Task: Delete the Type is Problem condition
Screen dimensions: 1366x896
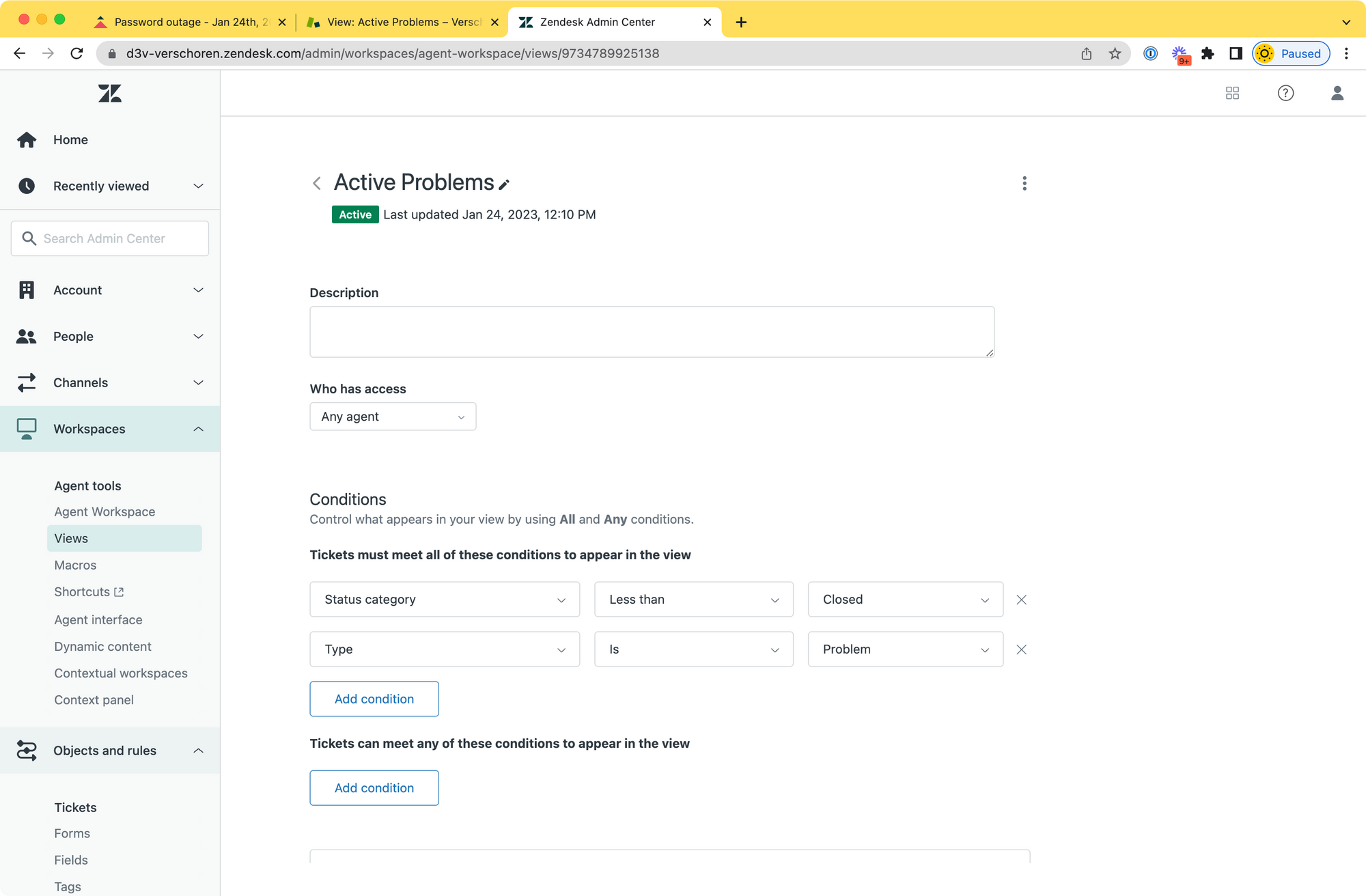Action: coord(1021,649)
